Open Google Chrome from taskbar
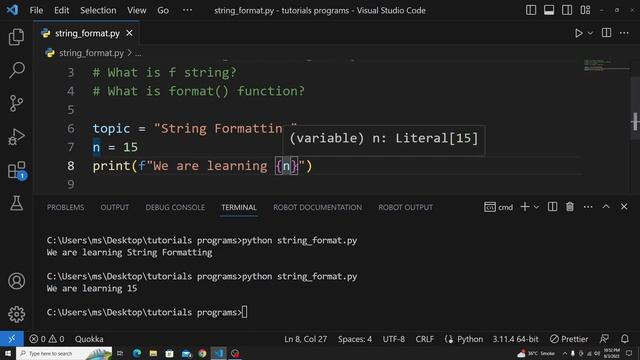The image size is (640, 360). pos(202,353)
